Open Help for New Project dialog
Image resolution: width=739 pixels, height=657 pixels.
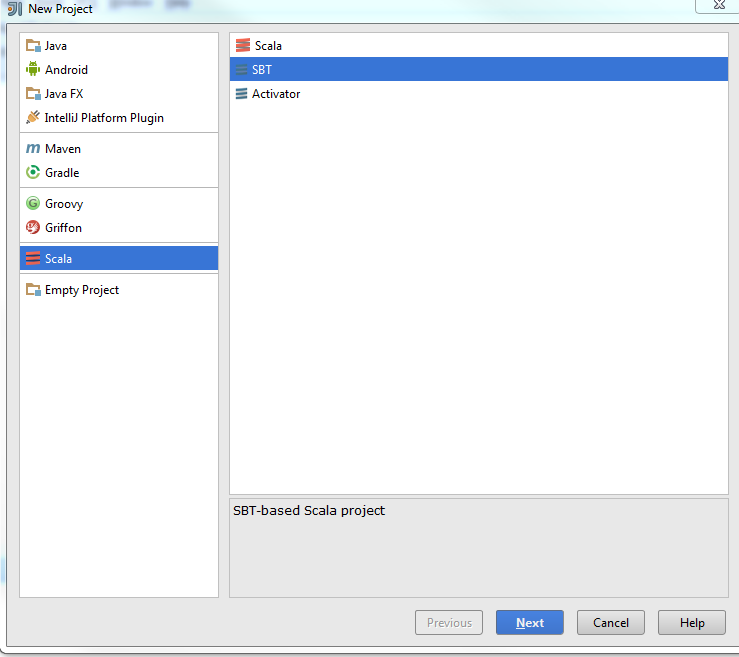point(692,623)
